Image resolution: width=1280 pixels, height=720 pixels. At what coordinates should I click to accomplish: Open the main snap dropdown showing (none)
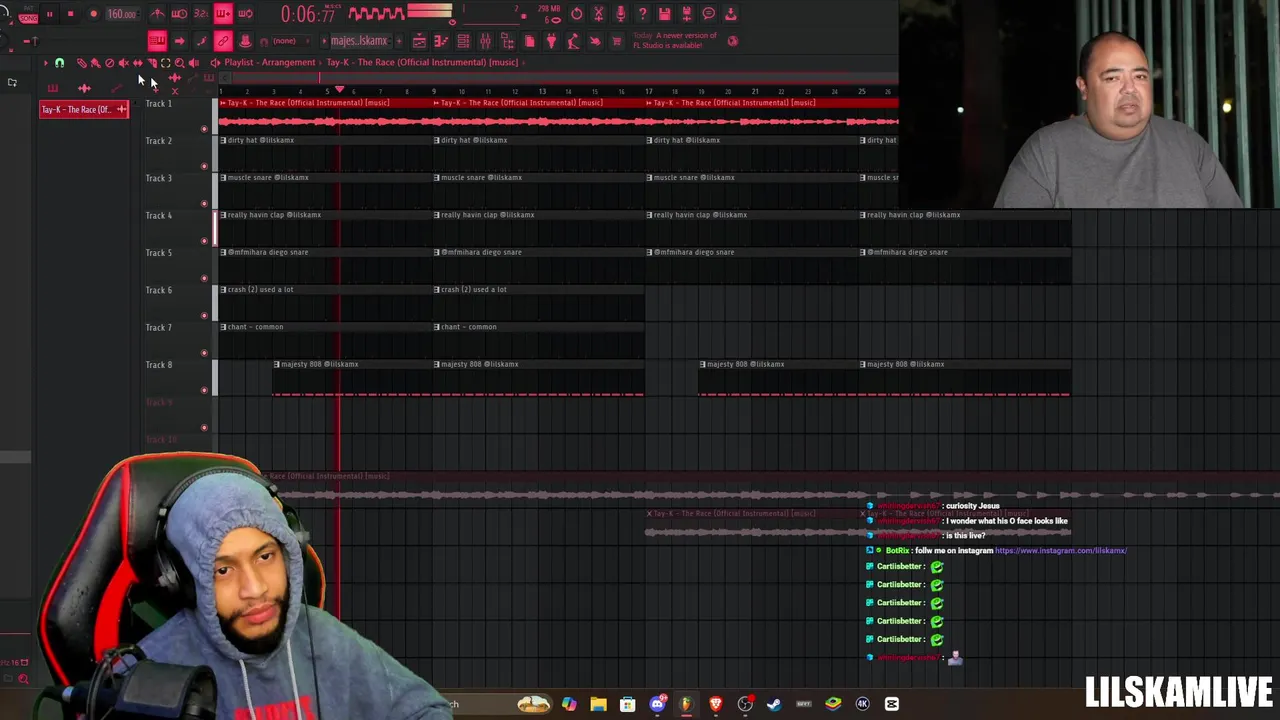tap(290, 41)
